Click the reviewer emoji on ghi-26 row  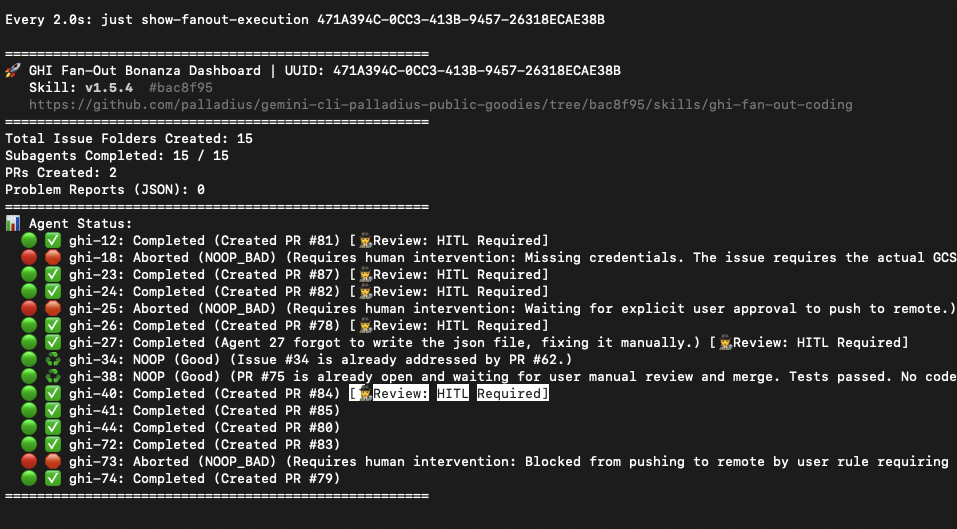coord(366,326)
